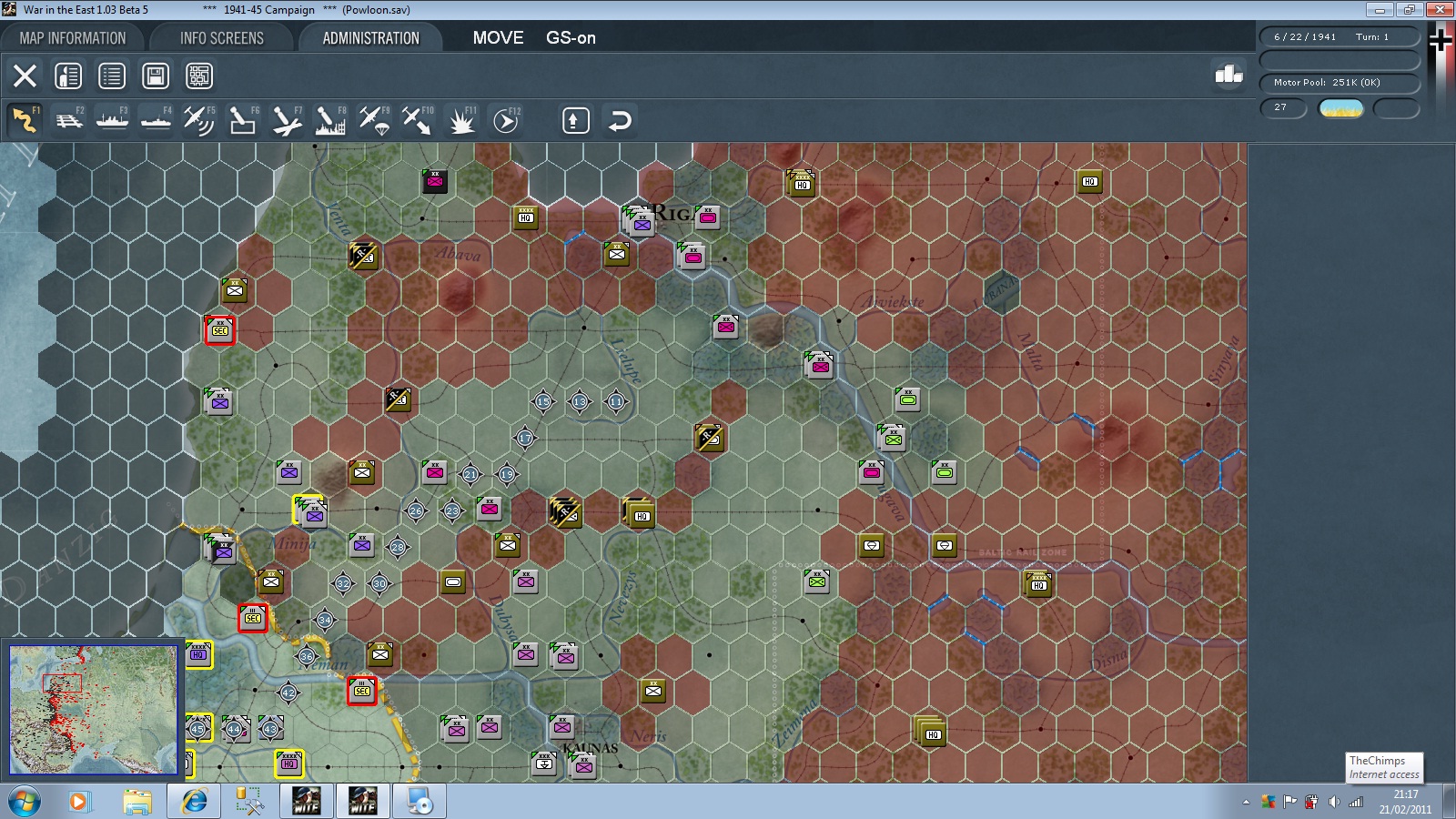Select air unit numbered 15 on map
Image resolution: width=1456 pixels, height=819 pixels.
[x=543, y=401]
